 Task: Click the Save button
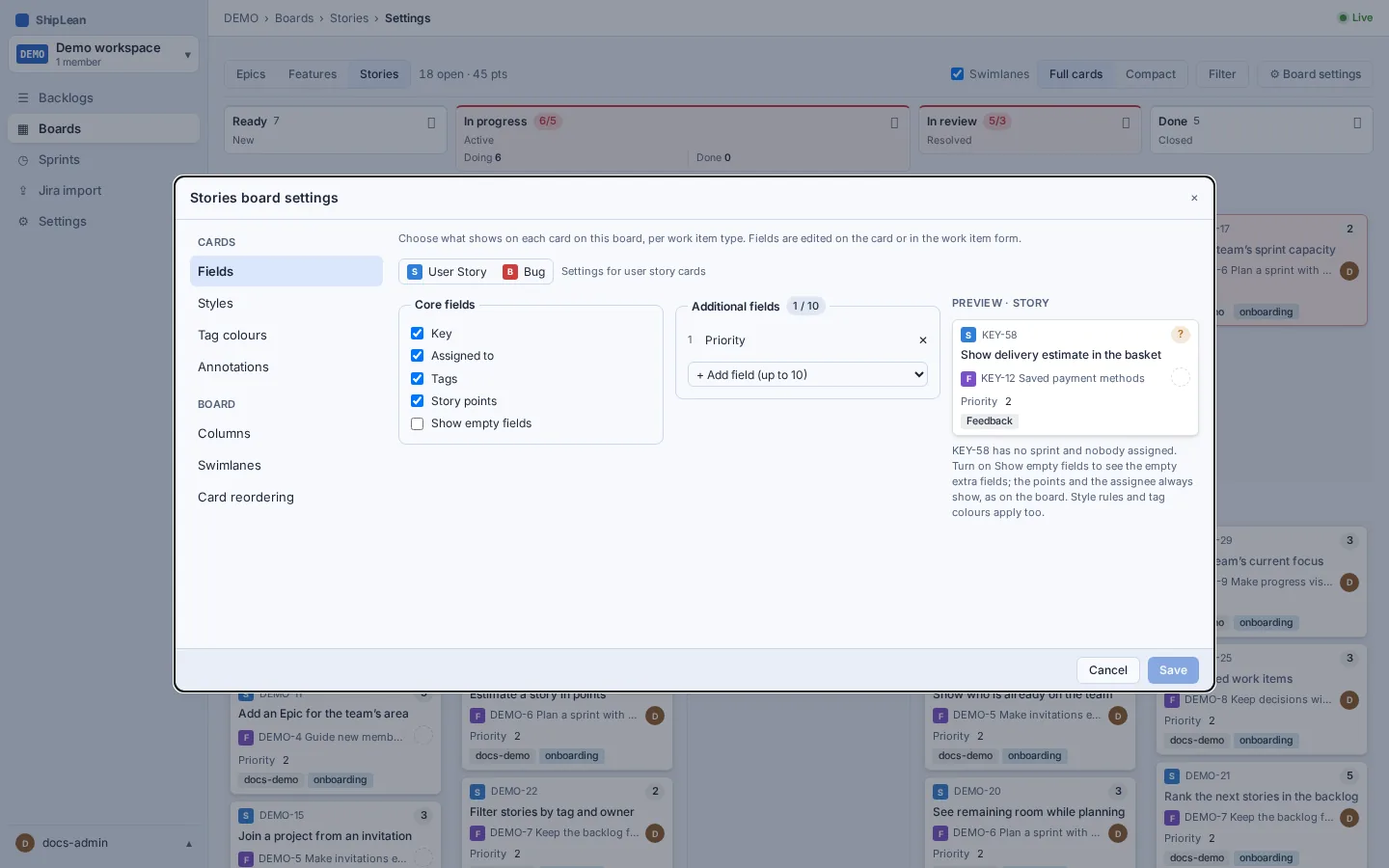point(1173,670)
